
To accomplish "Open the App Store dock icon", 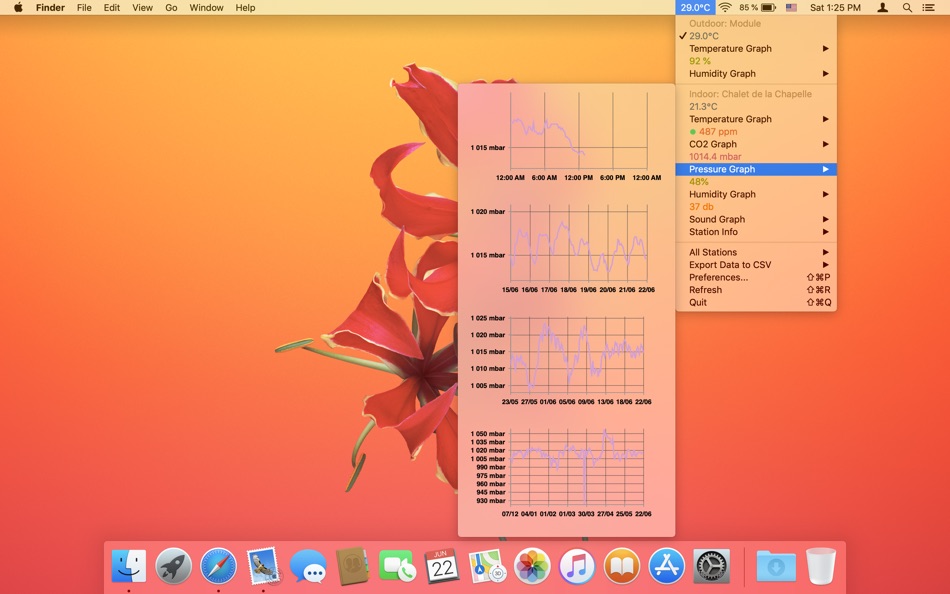I will (x=666, y=566).
